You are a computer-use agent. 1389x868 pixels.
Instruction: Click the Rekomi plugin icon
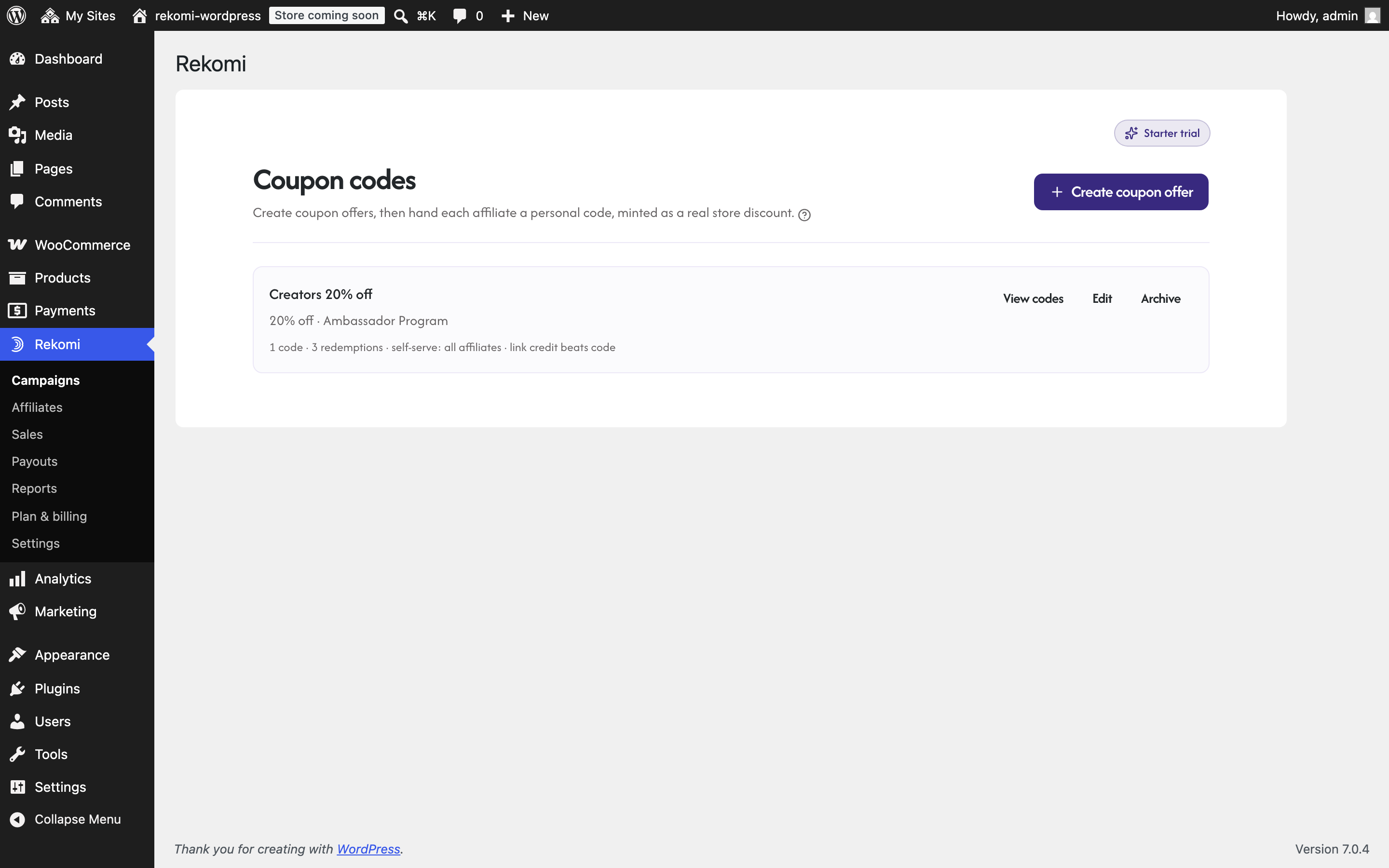pyautogui.click(x=17, y=344)
